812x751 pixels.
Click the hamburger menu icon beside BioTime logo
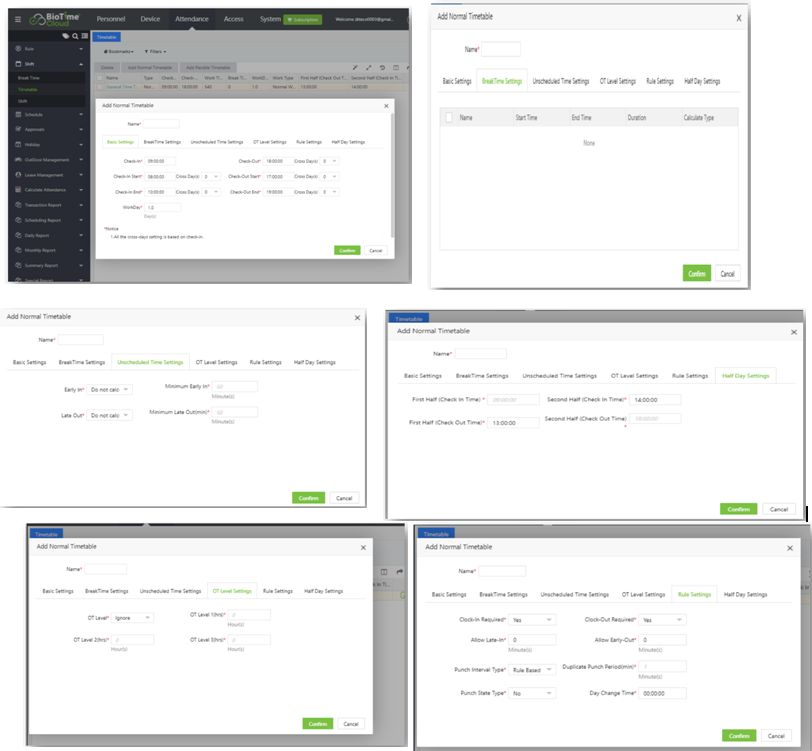click(17, 18)
